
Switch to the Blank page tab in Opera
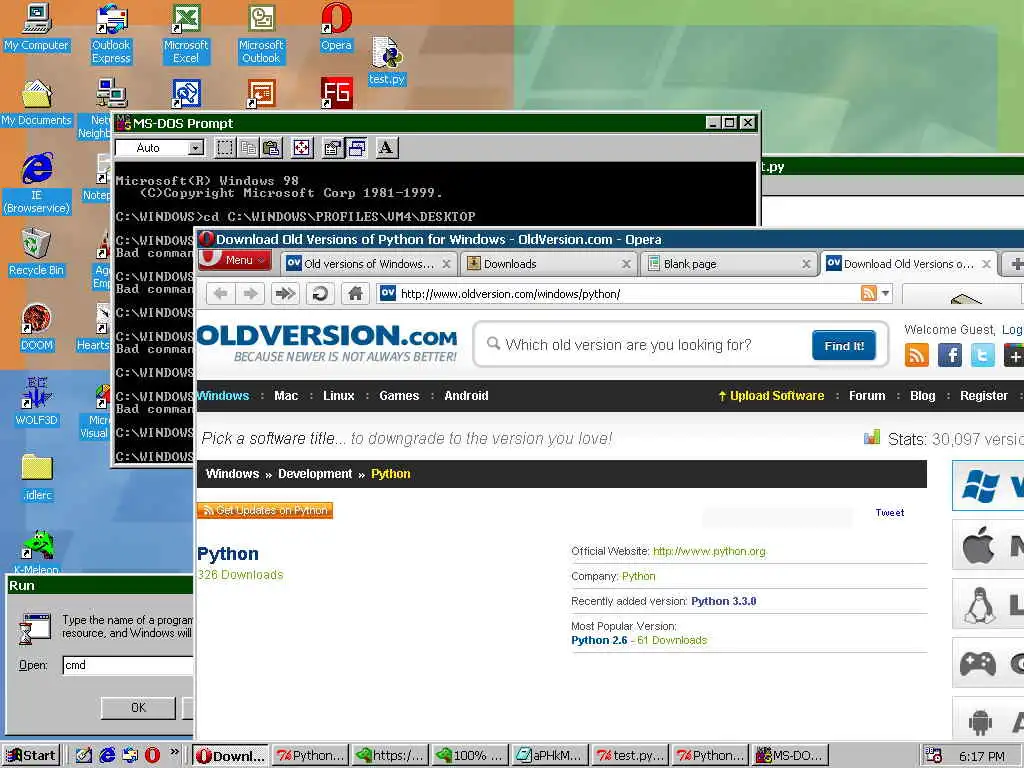pos(729,264)
